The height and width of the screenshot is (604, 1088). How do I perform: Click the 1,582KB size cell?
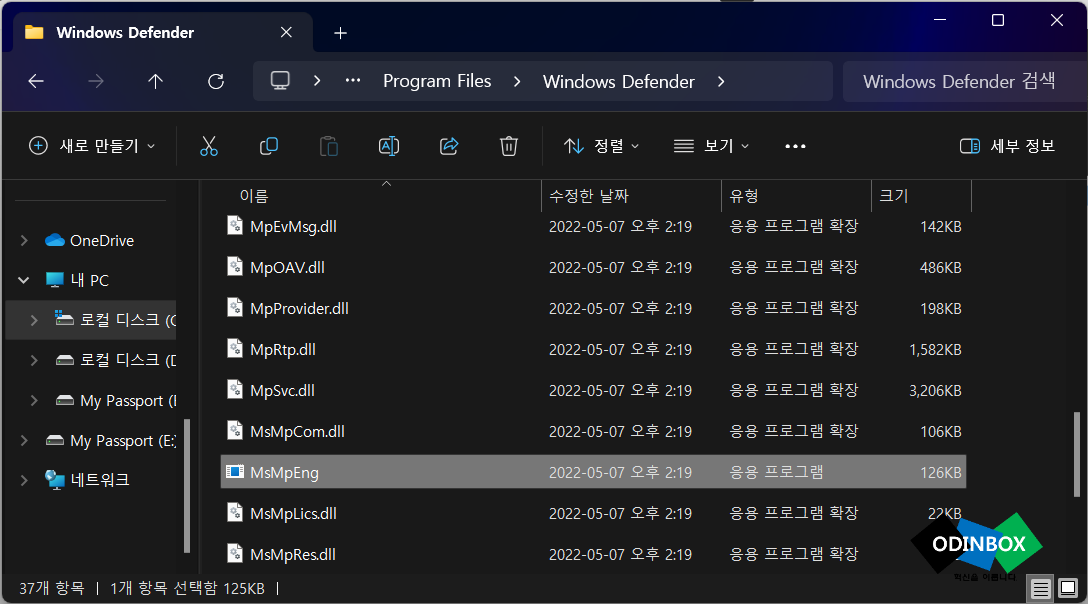[x=935, y=350]
